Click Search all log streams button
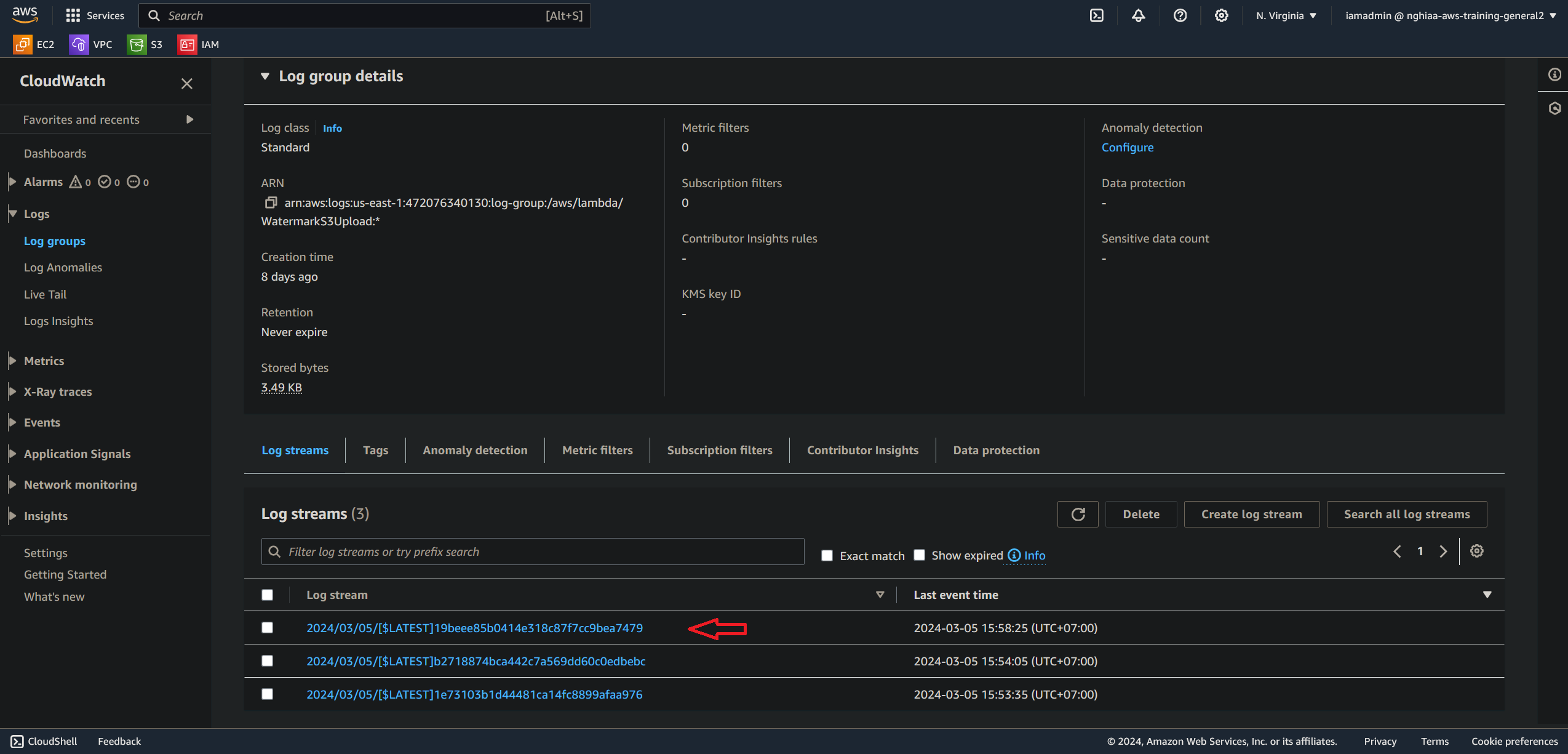Image resolution: width=1568 pixels, height=754 pixels. point(1407,514)
